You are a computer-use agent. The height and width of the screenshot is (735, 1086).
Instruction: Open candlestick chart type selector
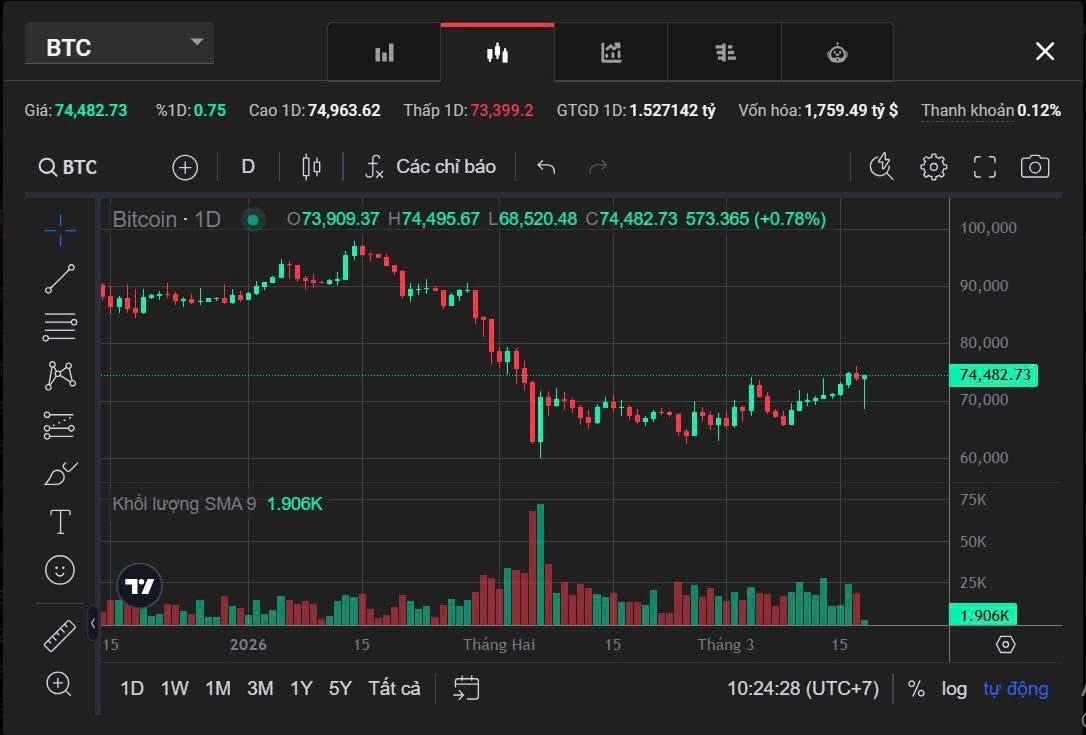point(311,167)
